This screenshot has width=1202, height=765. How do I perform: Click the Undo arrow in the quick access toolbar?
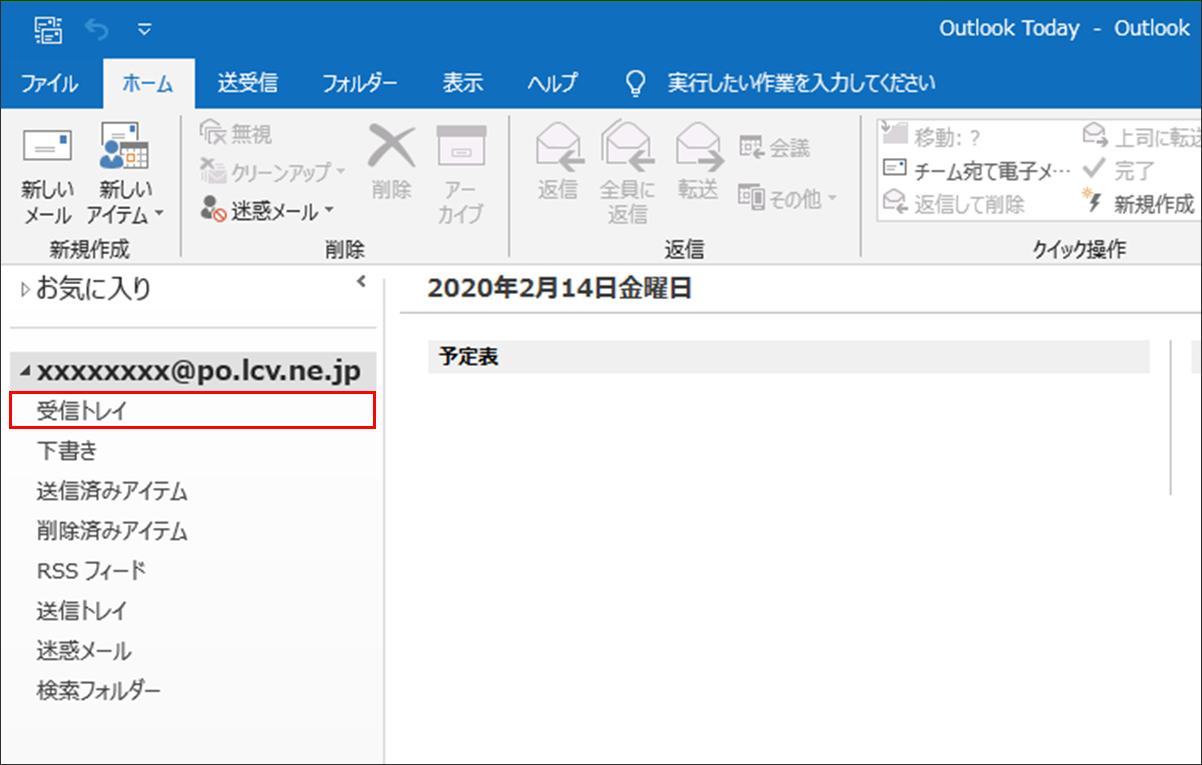click(97, 28)
